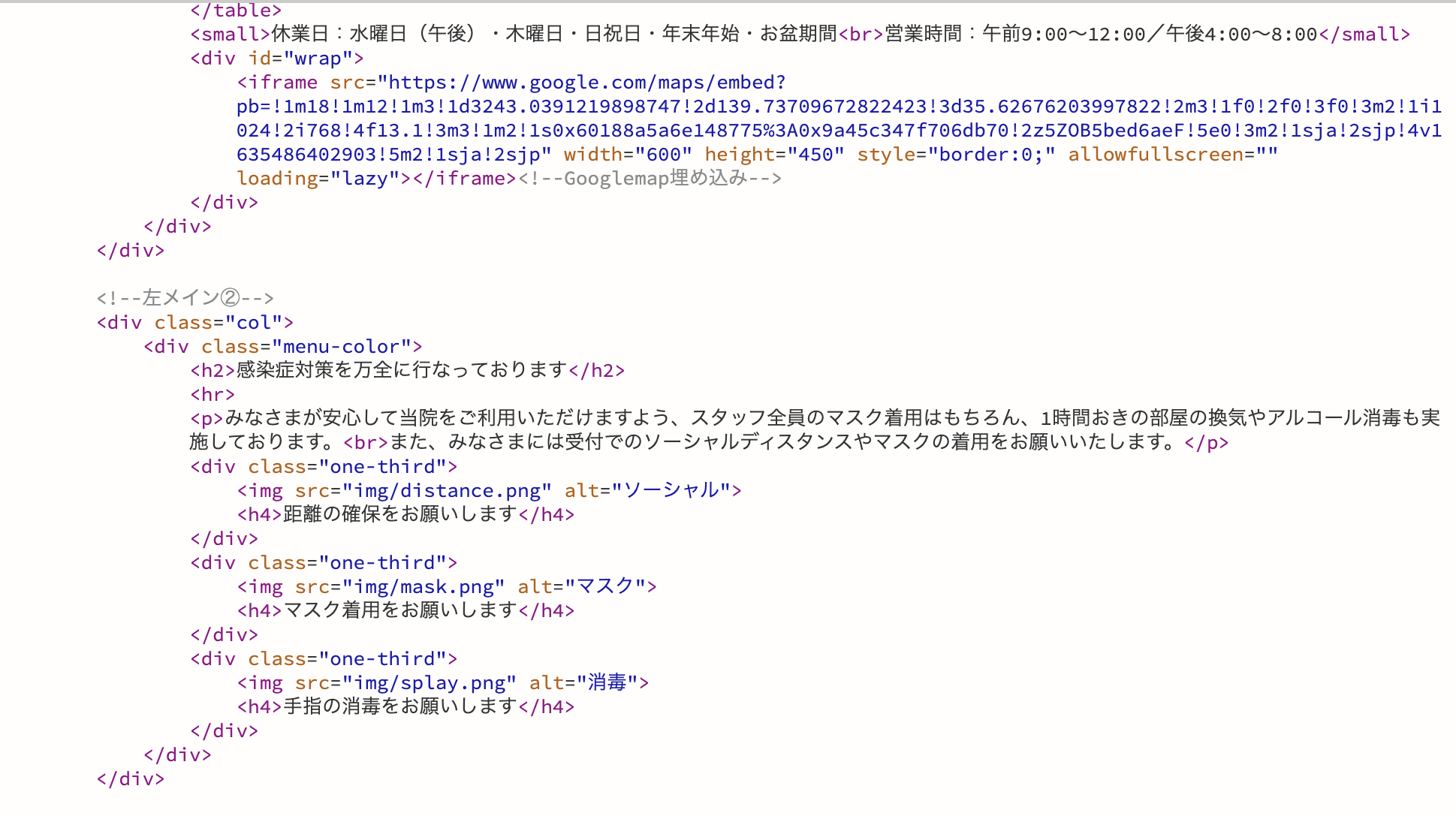Click the closing </table> tag
This screenshot has width=1456, height=816.
[x=236, y=11]
